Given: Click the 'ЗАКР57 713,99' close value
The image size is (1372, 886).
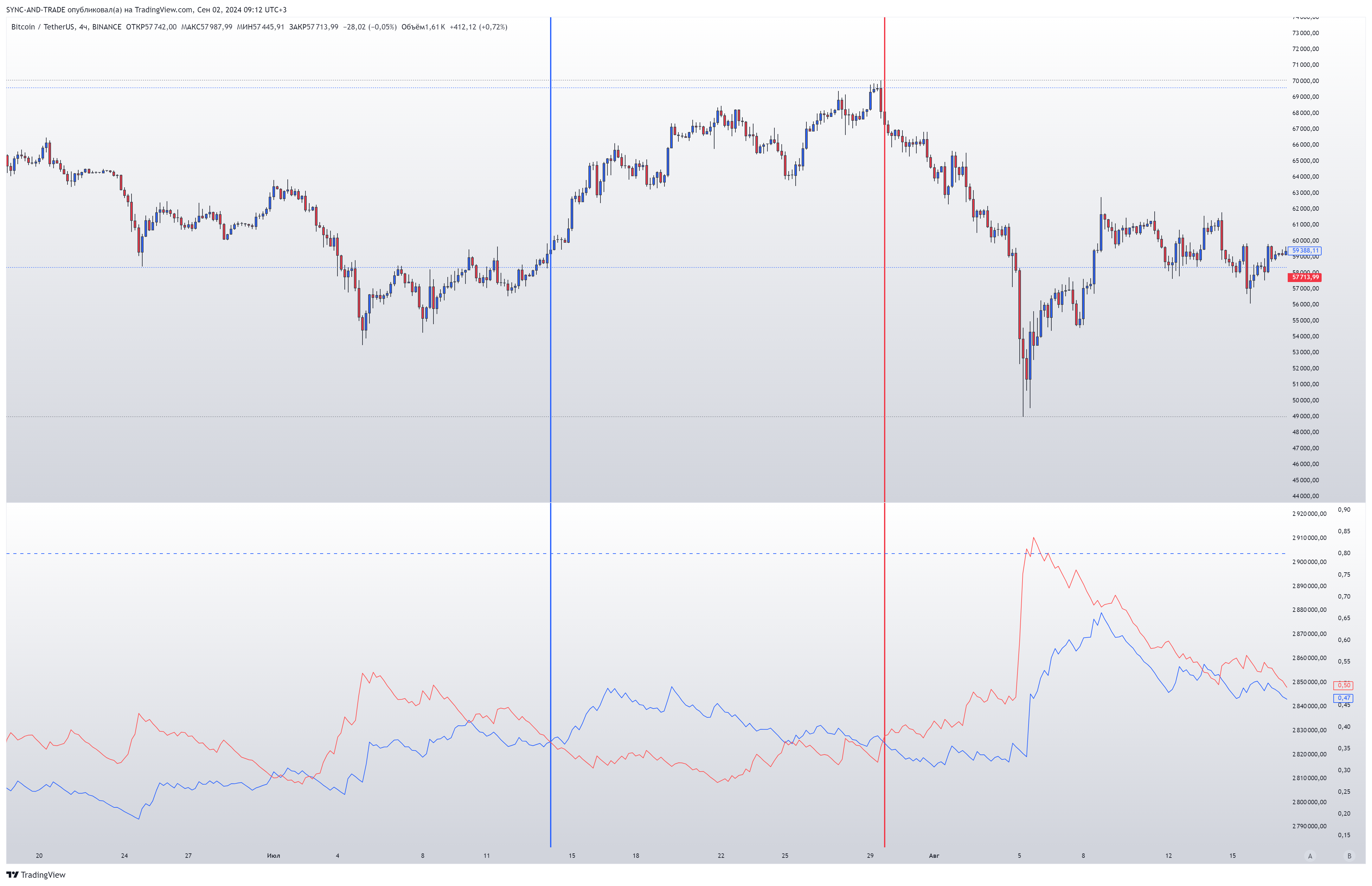Looking at the screenshot, I should point(313,27).
